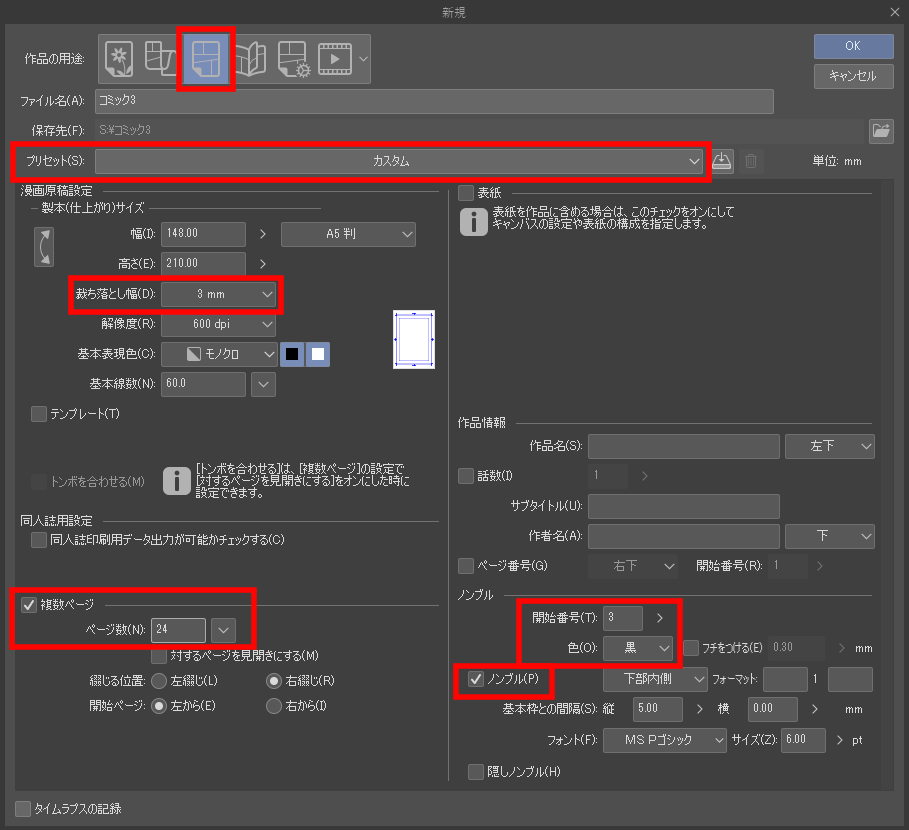Image resolution: width=909 pixels, height=830 pixels.
Task: Open the プリセット カスタム dropdown
Action: [399, 161]
